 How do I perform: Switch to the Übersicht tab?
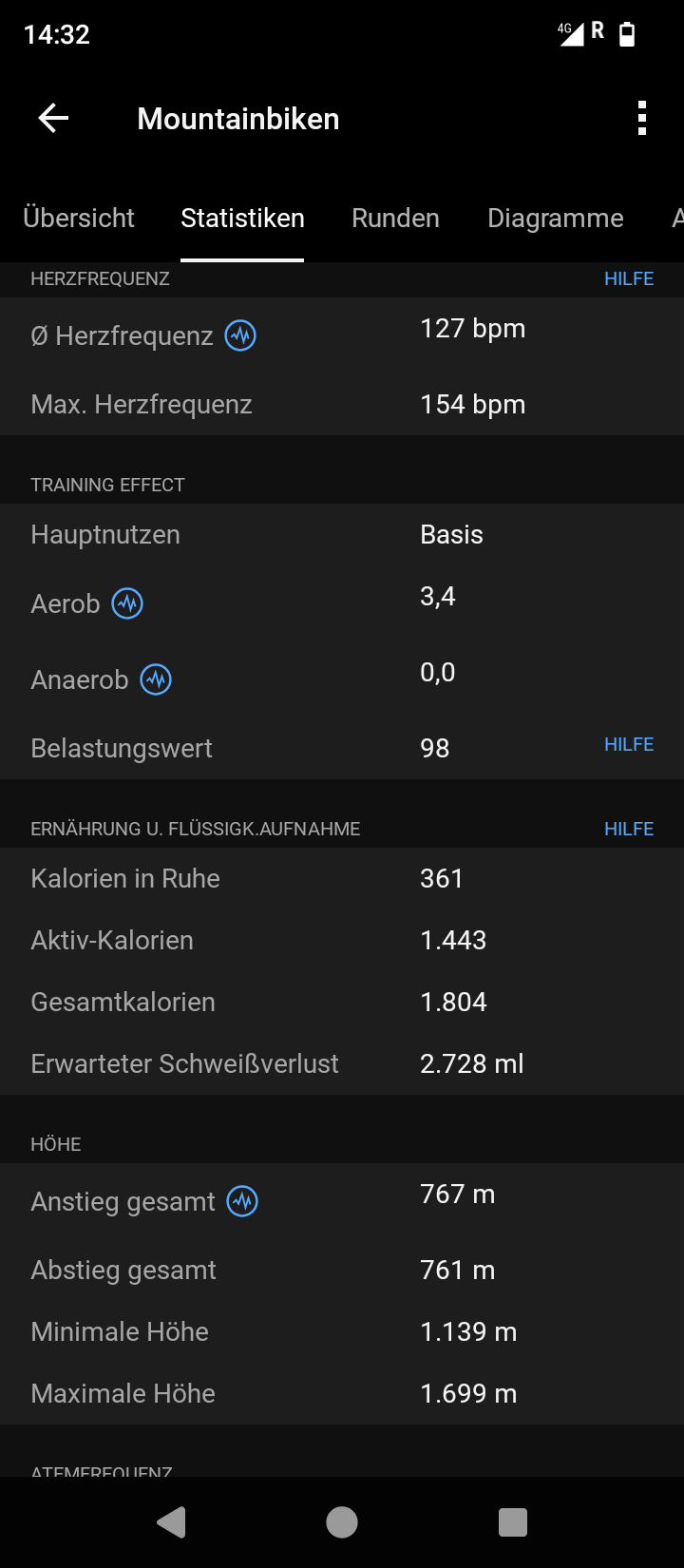79,218
